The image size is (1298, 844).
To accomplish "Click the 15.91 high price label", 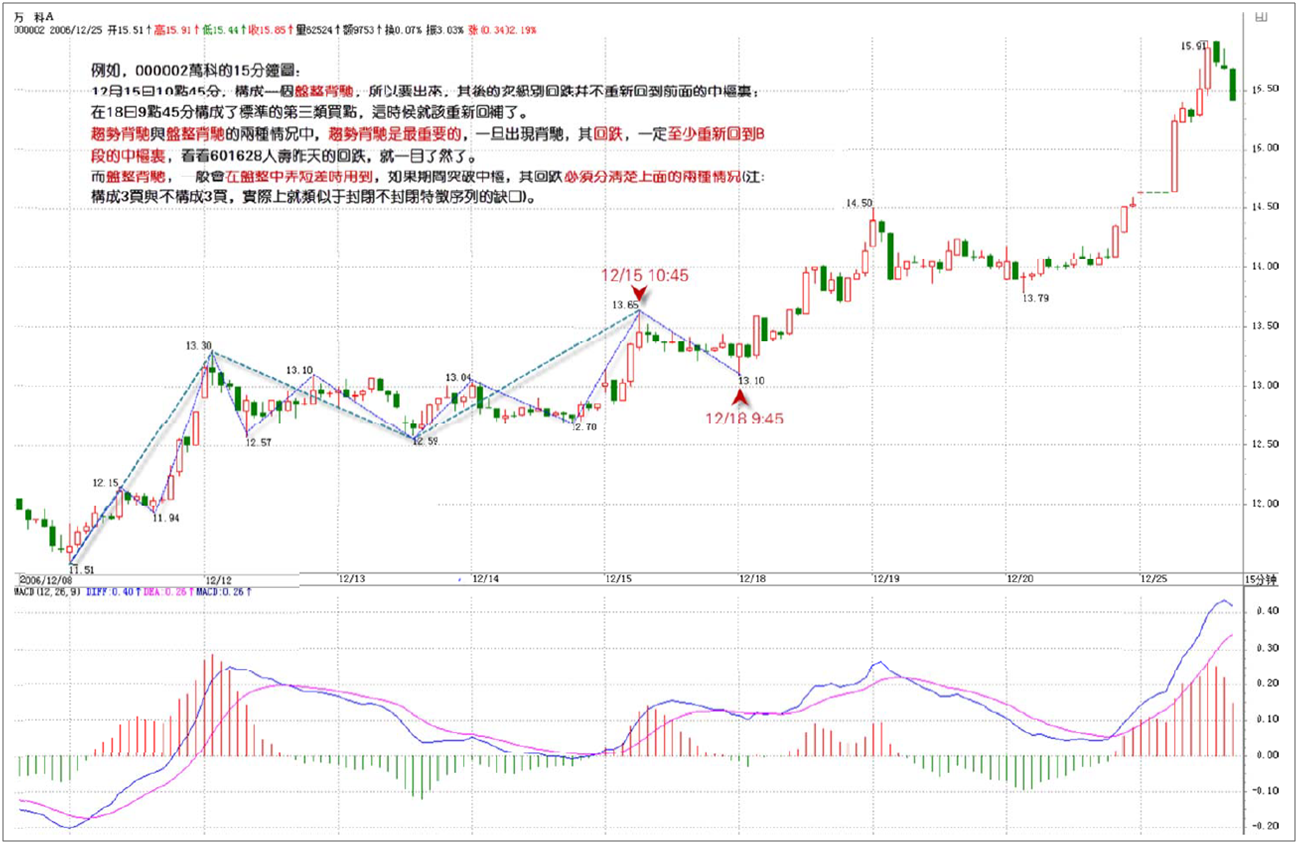I will click(x=1193, y=46).
